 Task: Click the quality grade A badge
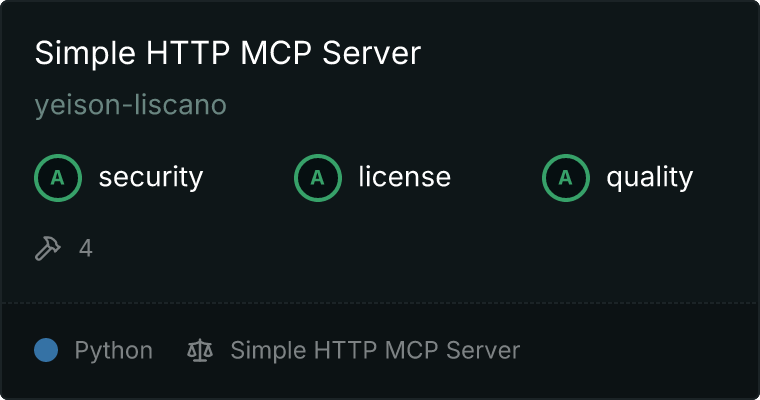click(566, 178)
